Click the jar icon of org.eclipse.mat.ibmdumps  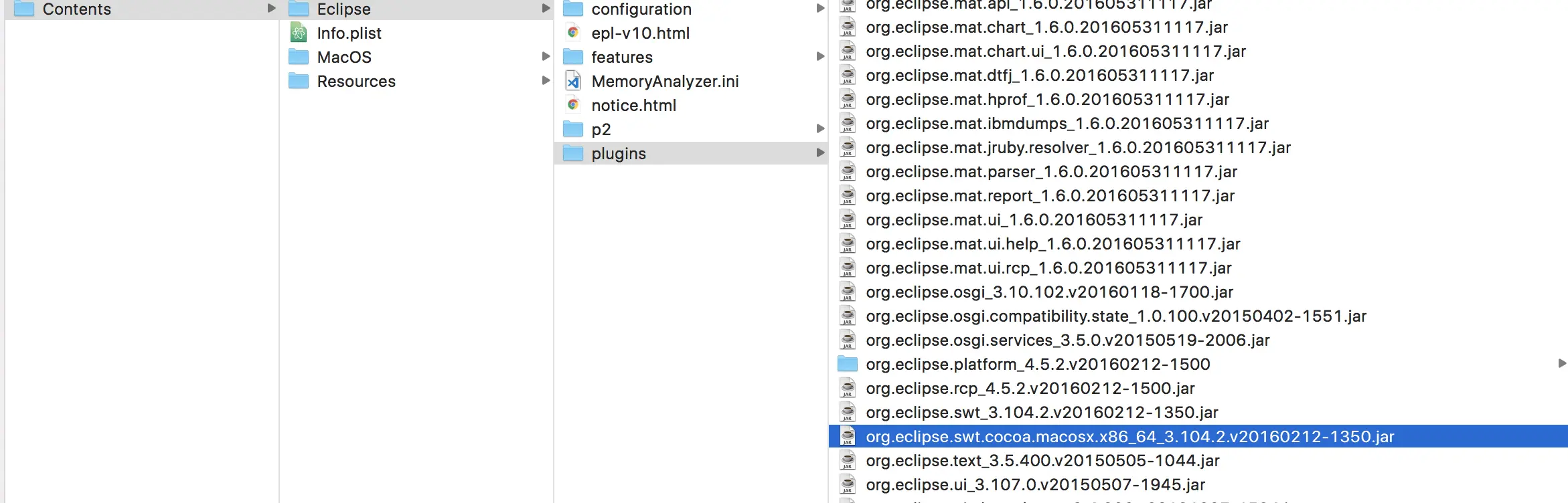pos(848,123)
